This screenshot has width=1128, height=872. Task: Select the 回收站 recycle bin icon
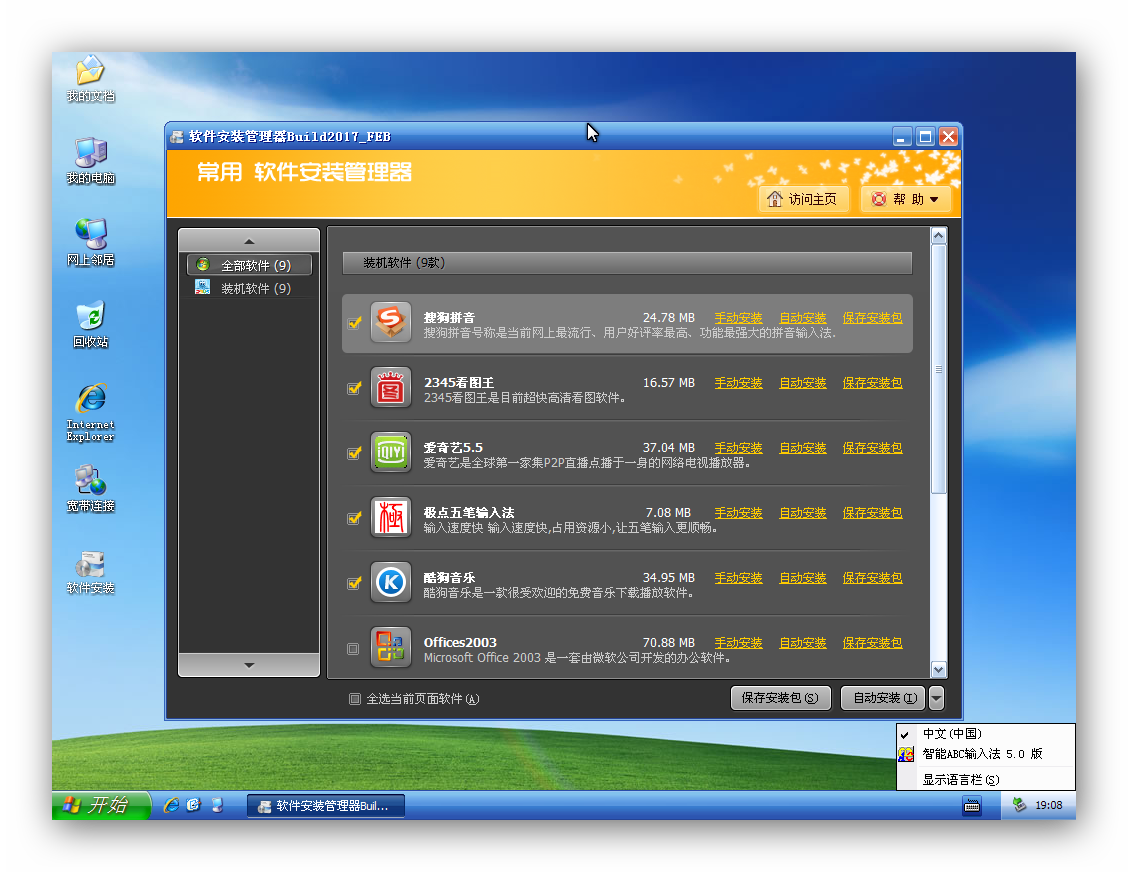(x=91, y=324)
